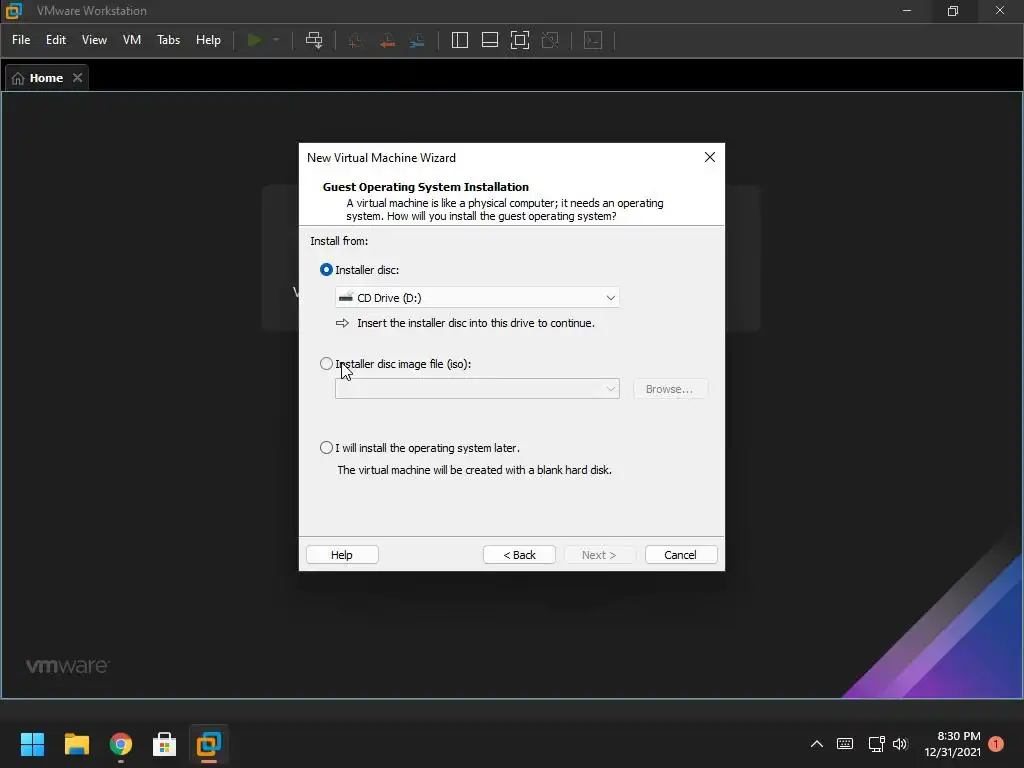Choose I will install the operating system later

pyautogui.click(x=326, y=448)
